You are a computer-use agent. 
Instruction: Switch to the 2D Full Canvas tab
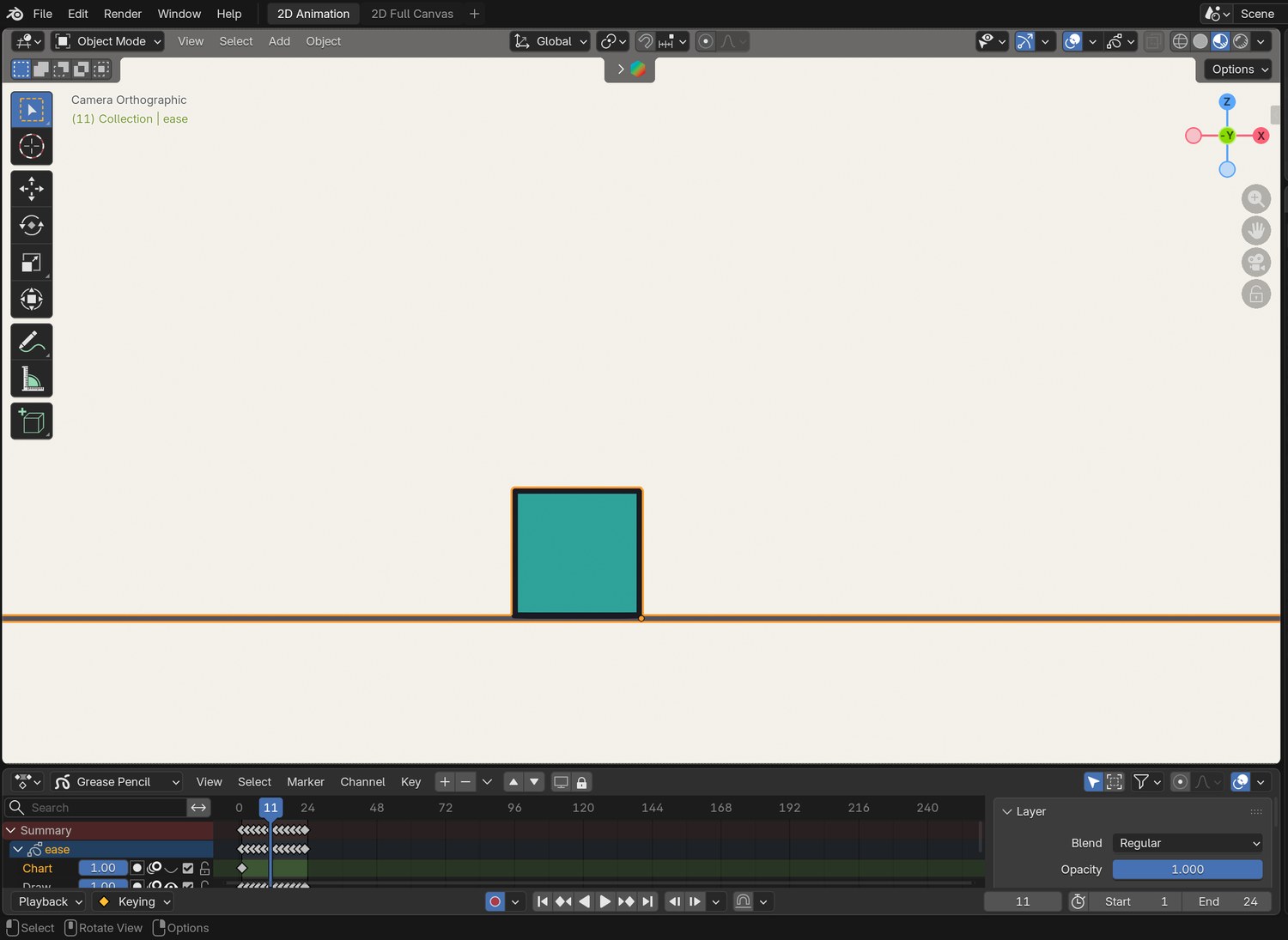412,14
